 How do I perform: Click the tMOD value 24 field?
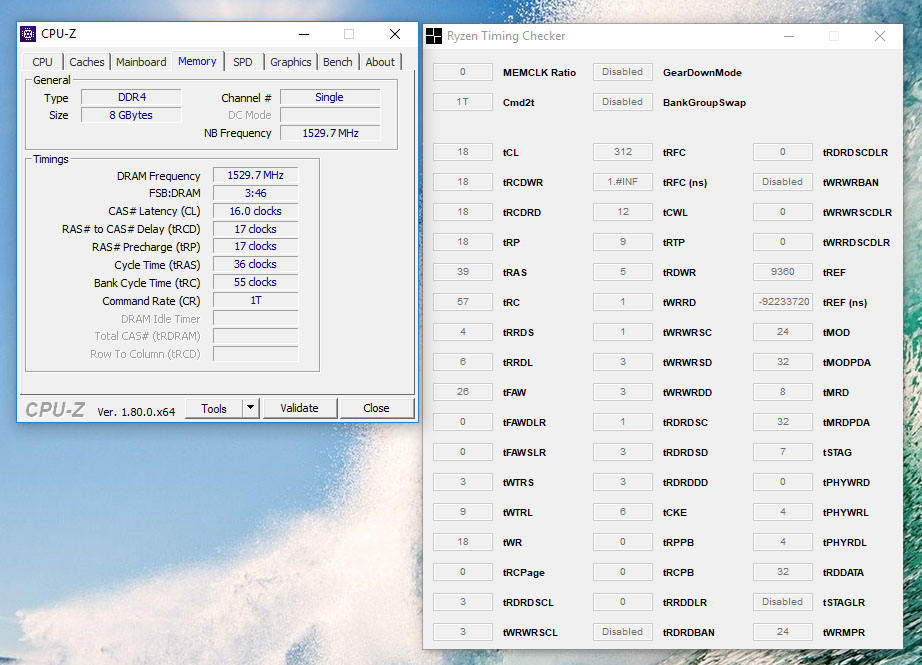coord(783,332)
